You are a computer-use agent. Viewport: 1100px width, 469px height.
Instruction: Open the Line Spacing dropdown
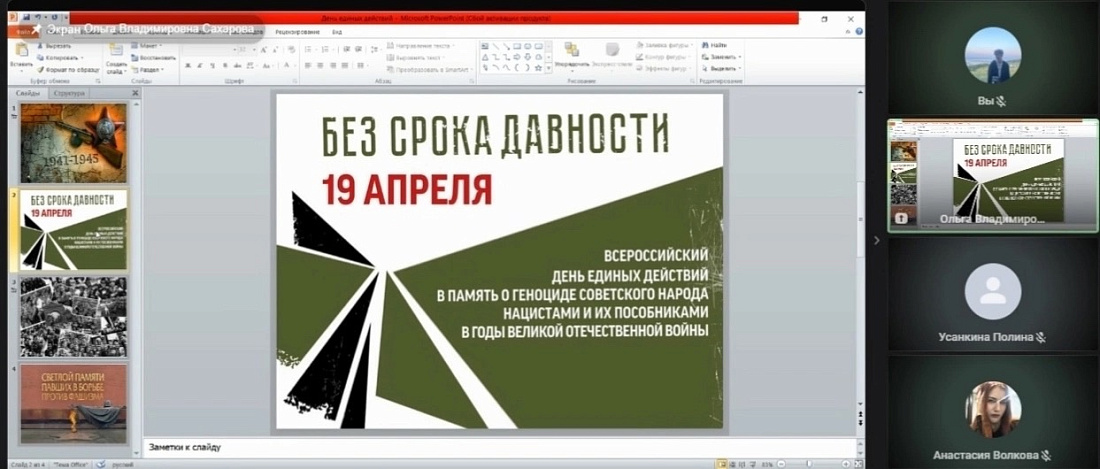(x=376, y=50)
